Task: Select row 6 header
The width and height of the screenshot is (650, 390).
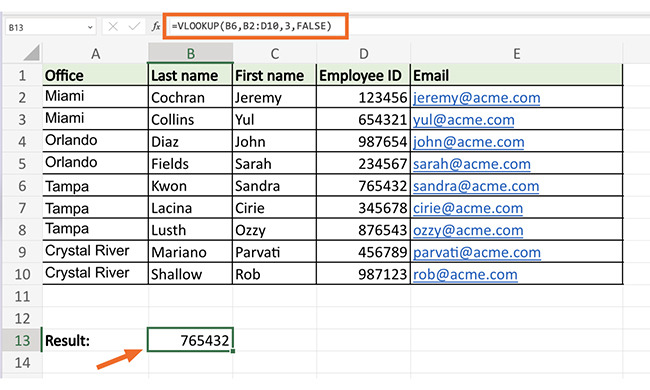Action: click(x=22, y=186)
